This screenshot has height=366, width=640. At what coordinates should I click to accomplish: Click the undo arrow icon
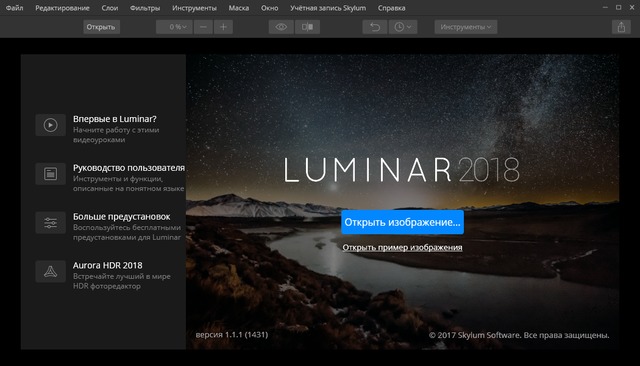click(x=375, y=27)
